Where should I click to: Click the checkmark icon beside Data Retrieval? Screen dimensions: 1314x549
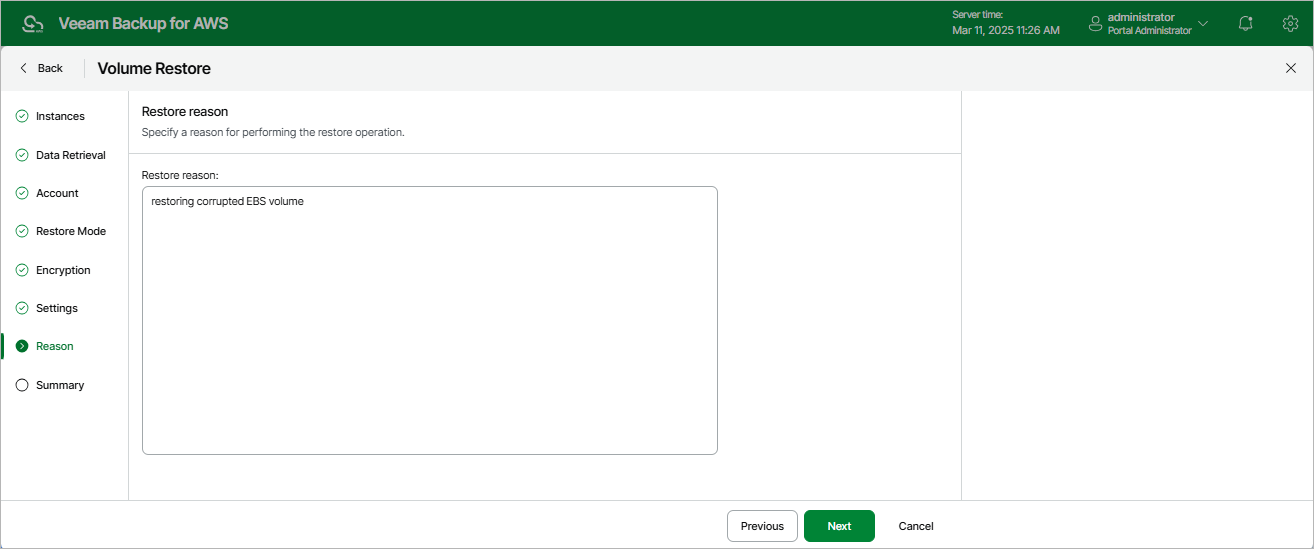coord(22,155)
